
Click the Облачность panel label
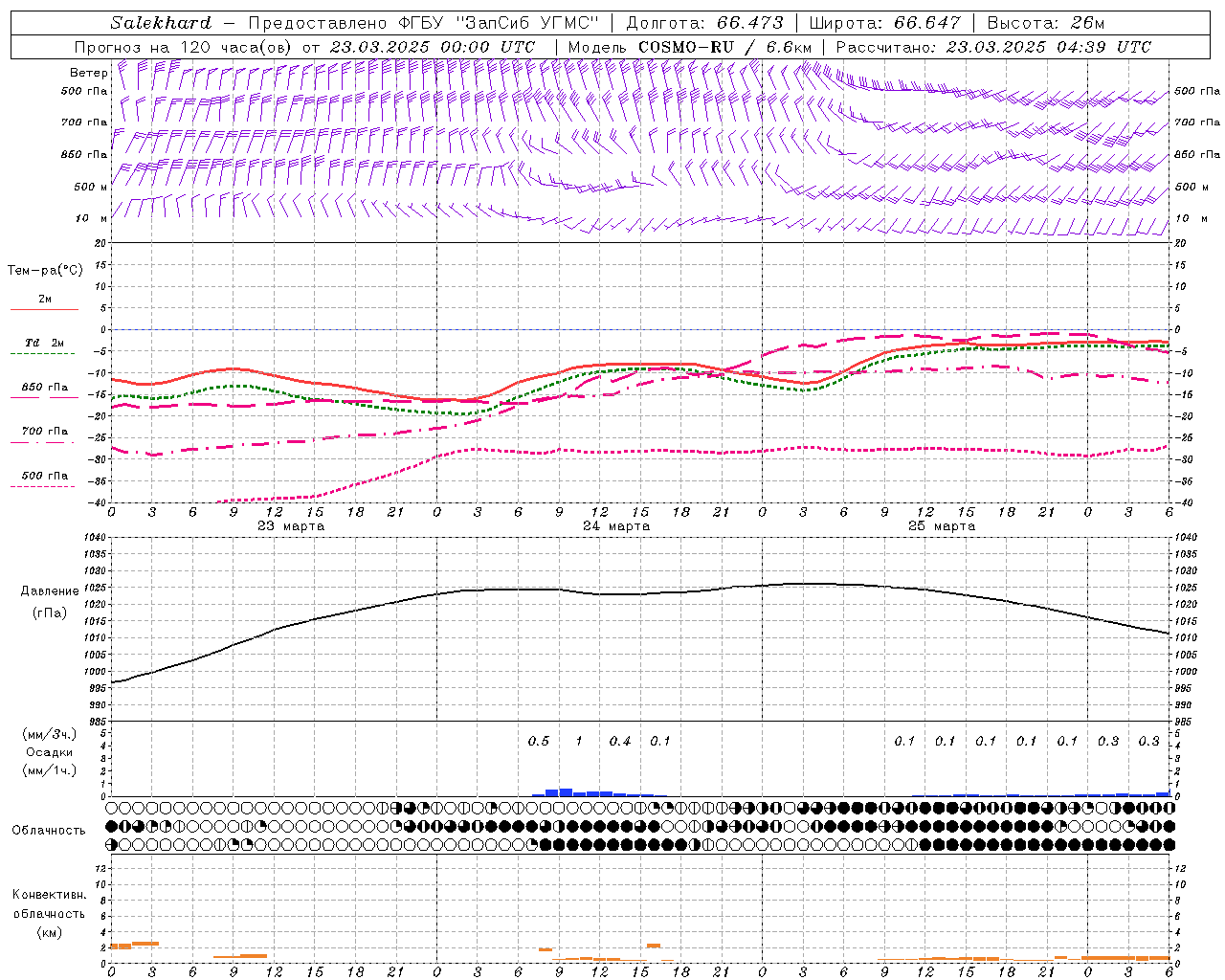[49, 831]
